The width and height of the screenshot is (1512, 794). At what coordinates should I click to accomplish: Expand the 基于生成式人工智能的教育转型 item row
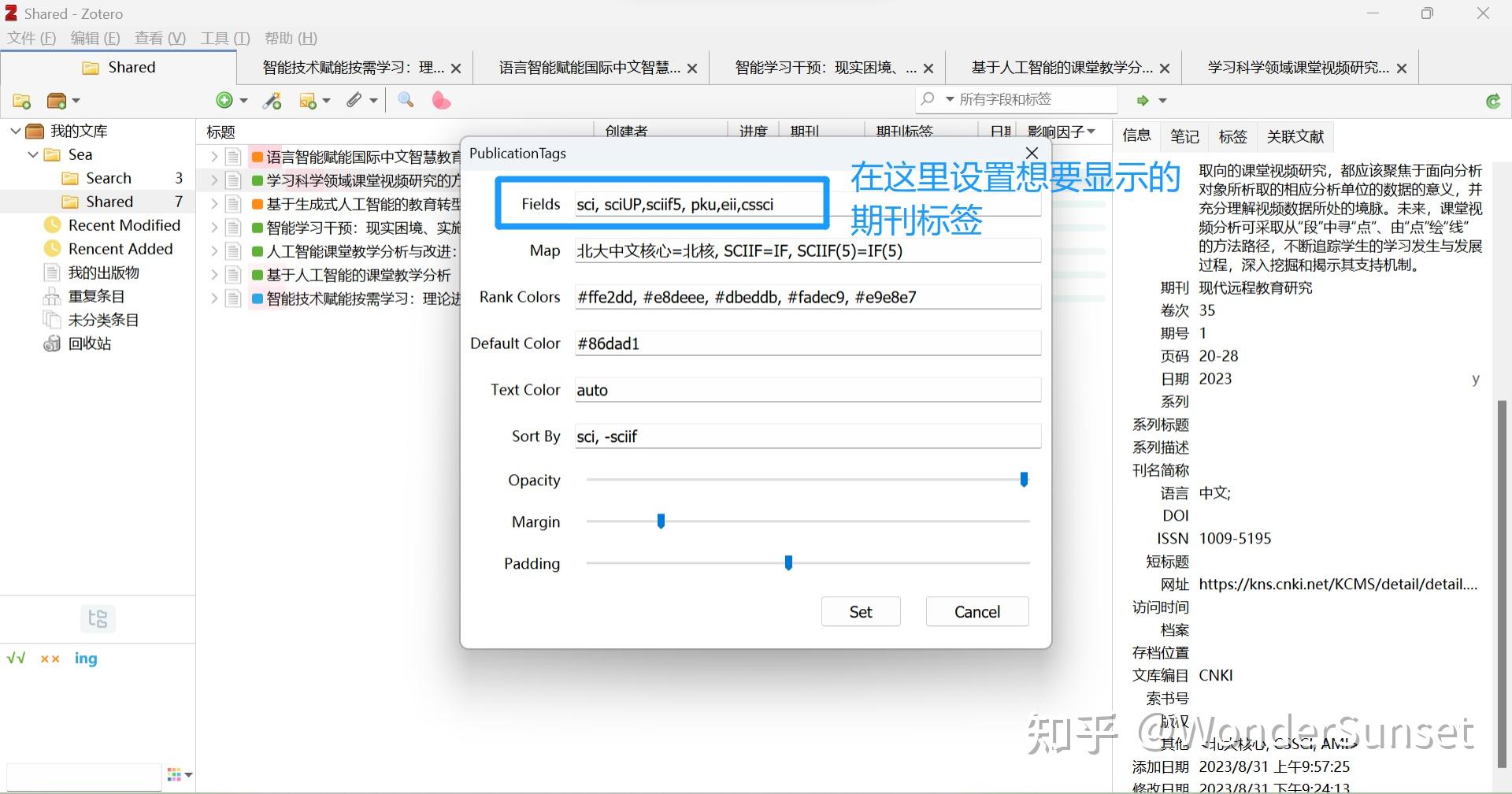pyautogui.click(x=213, y=204)
